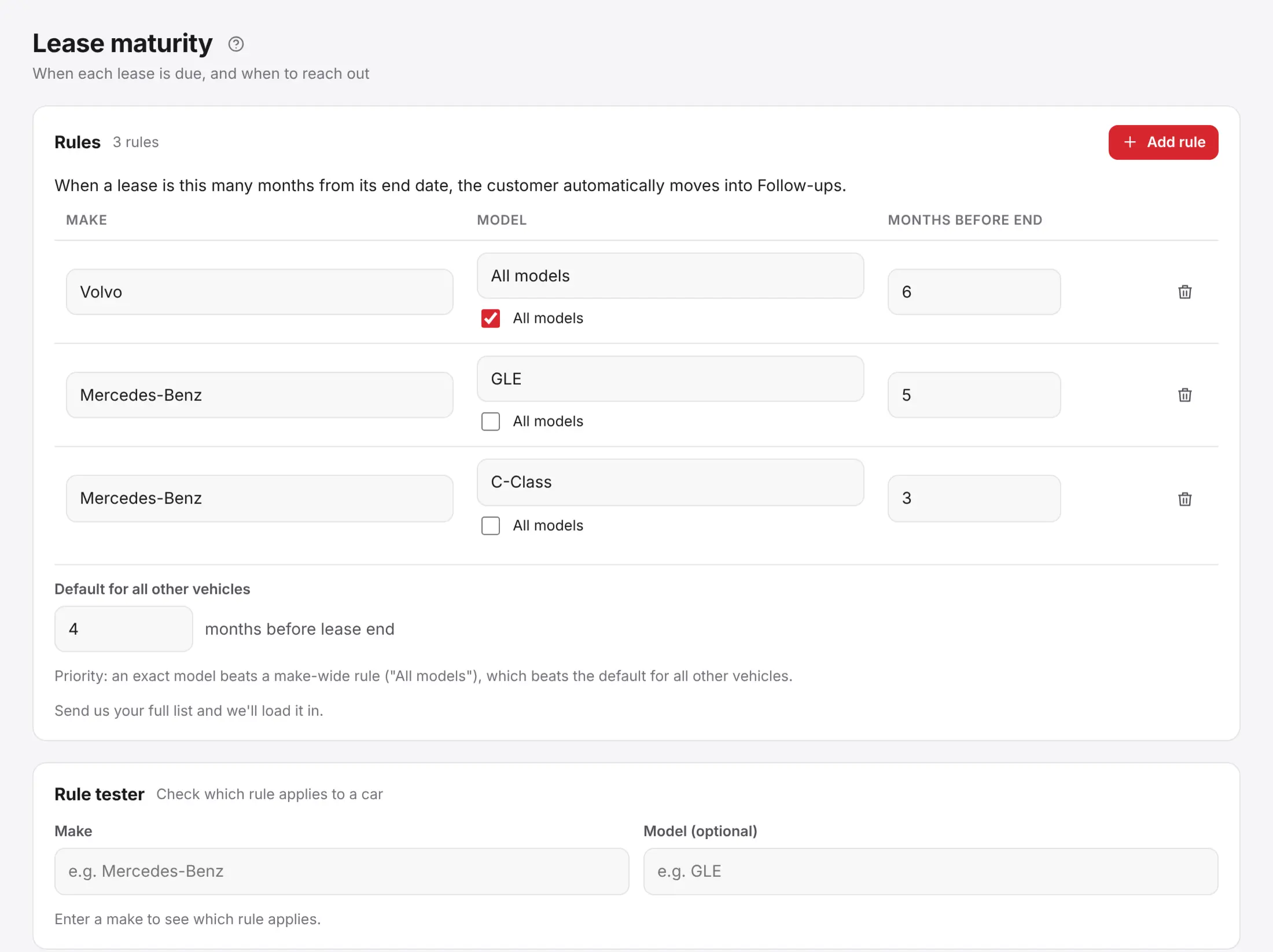Click the Priority explanation note
Screen dimensions: 1273x952
point(423,676)
